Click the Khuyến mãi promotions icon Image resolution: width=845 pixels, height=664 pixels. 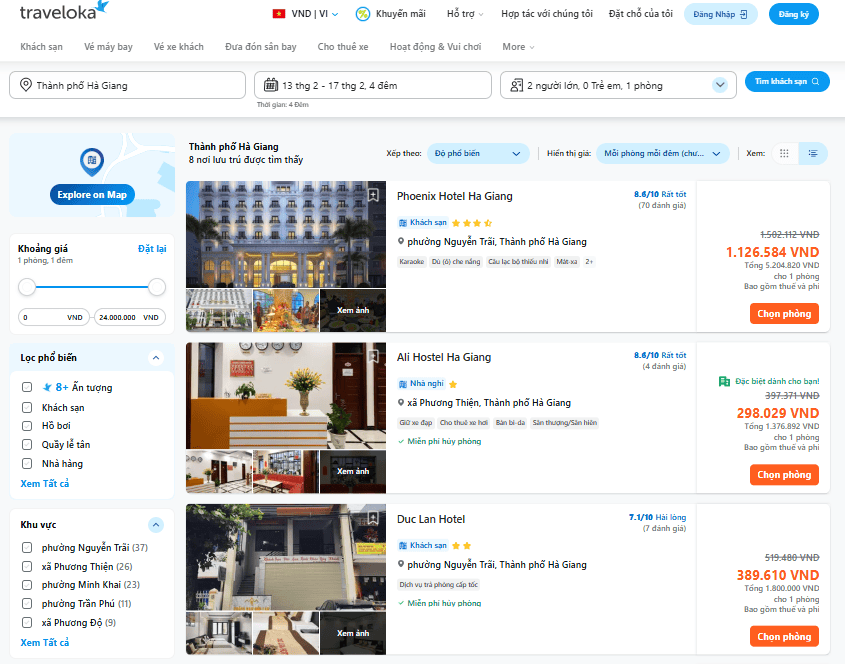click(x=363, y=14)
